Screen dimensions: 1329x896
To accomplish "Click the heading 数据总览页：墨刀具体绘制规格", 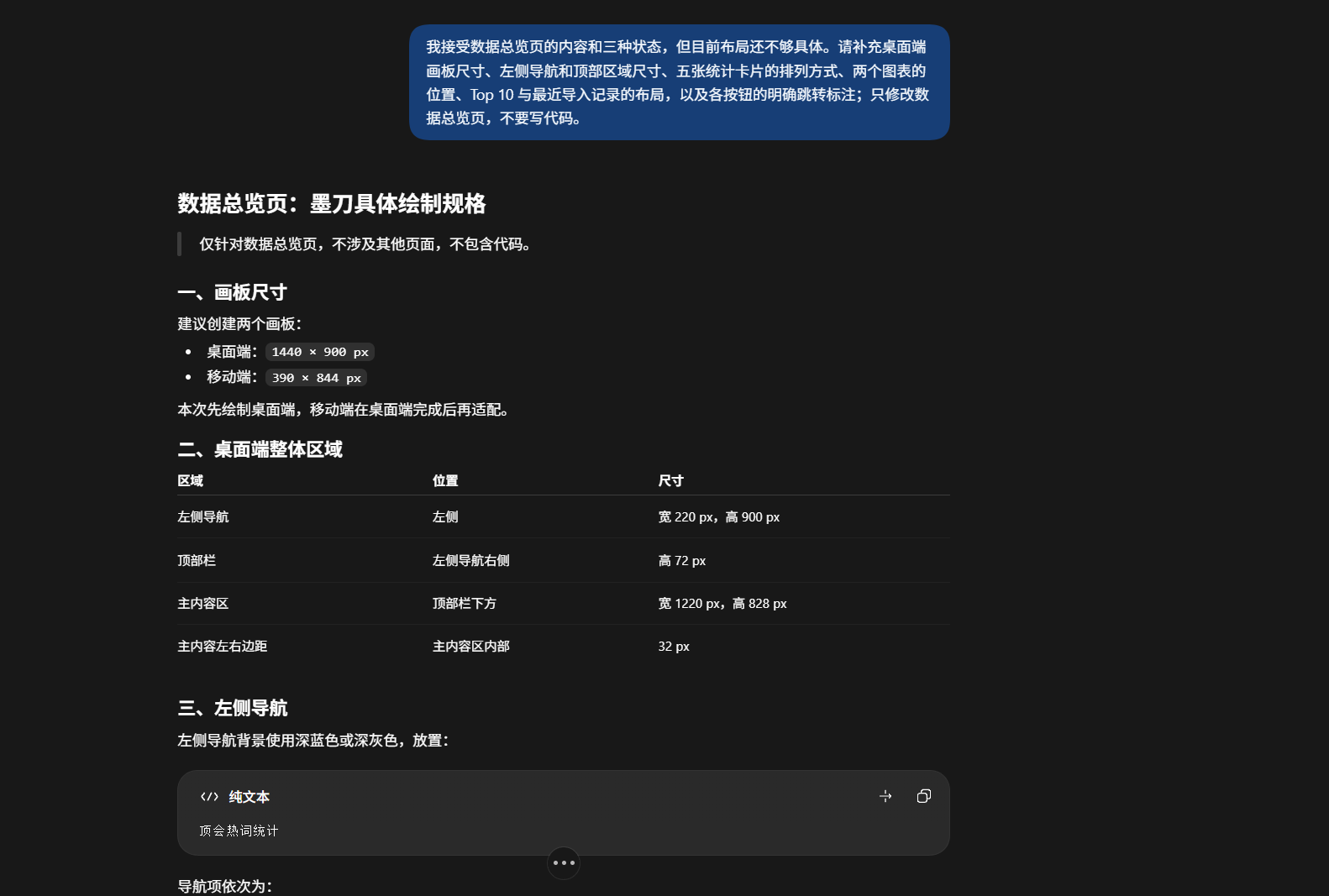I will coord(331,203).
